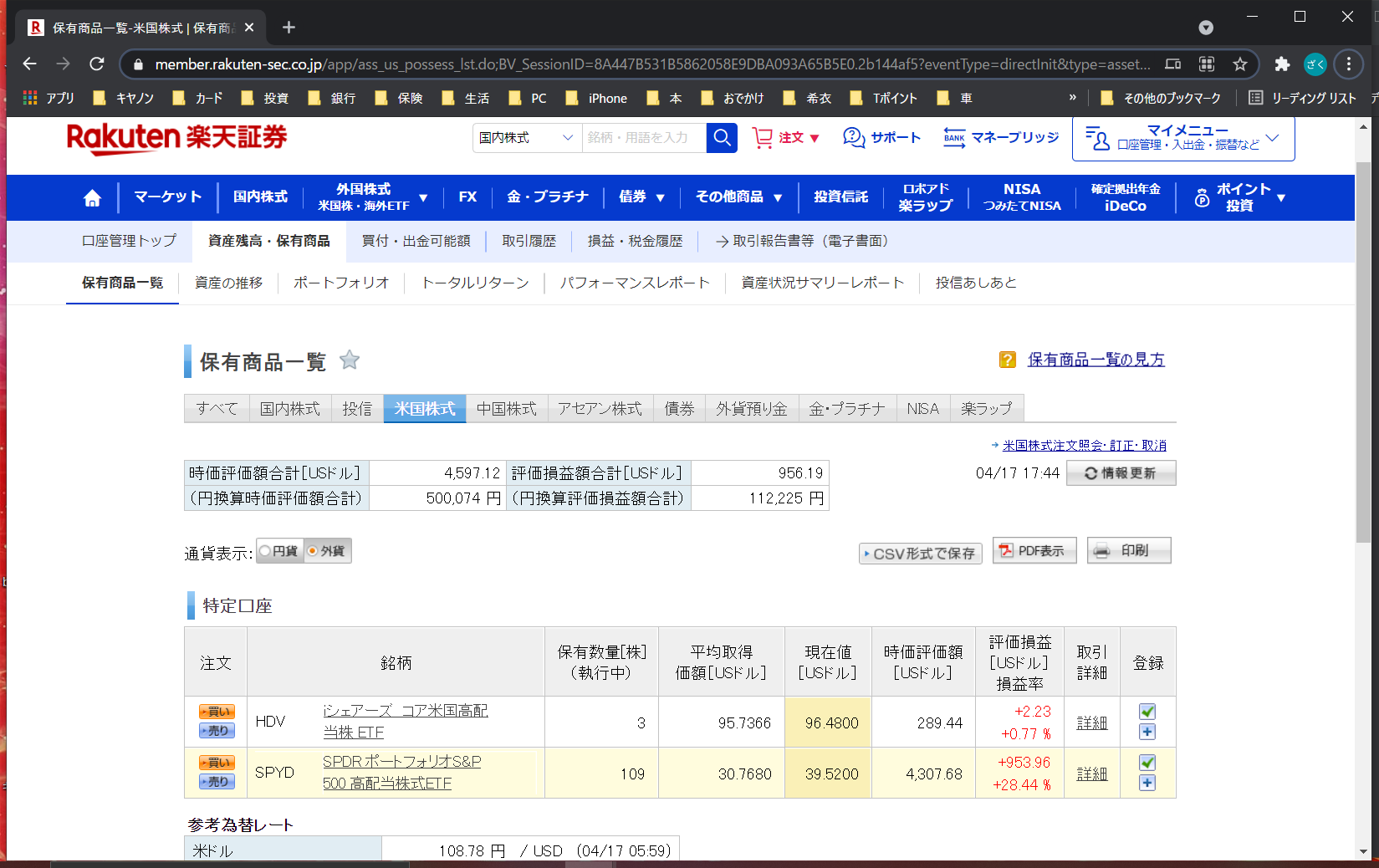Save as CSV with CSV形式で保存
Viewport: 1379px width, 868px height.
(921, 554)
